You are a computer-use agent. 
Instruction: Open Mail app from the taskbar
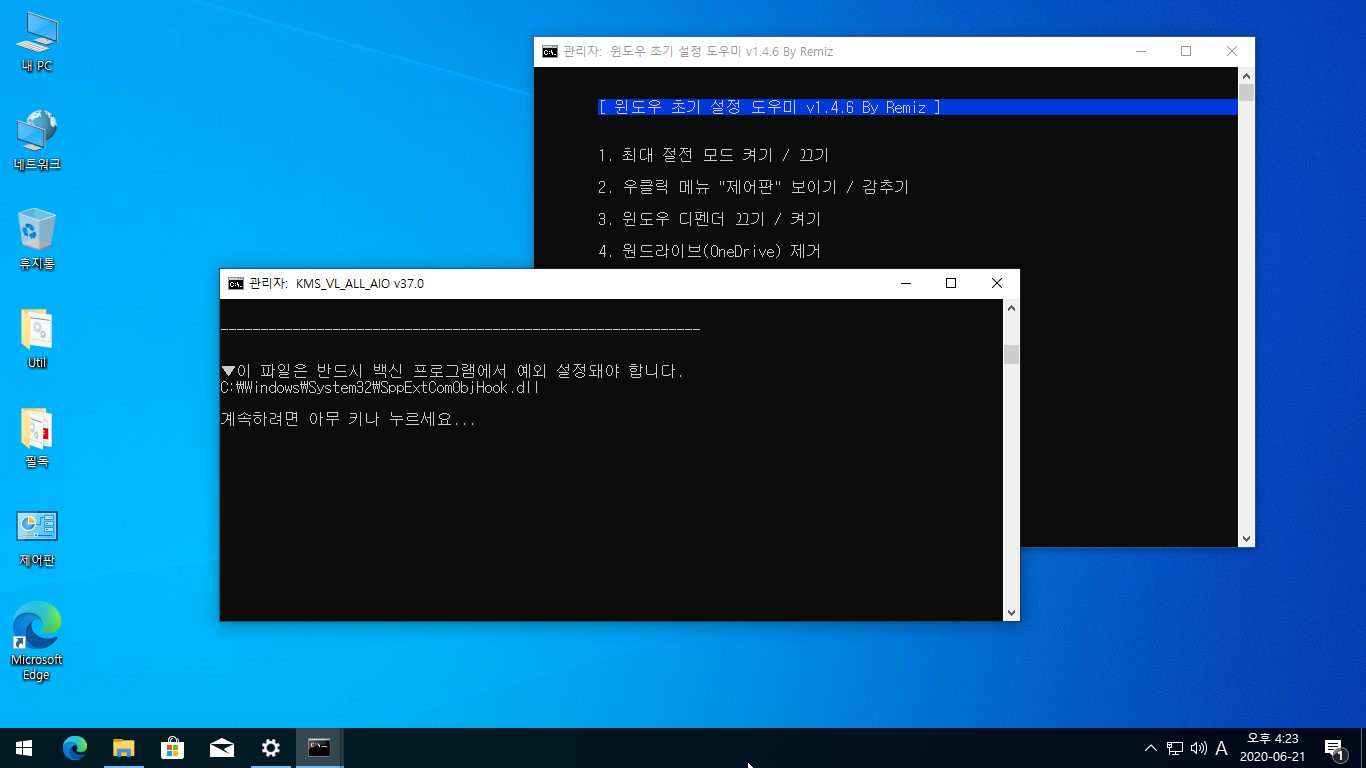(222, 748)
